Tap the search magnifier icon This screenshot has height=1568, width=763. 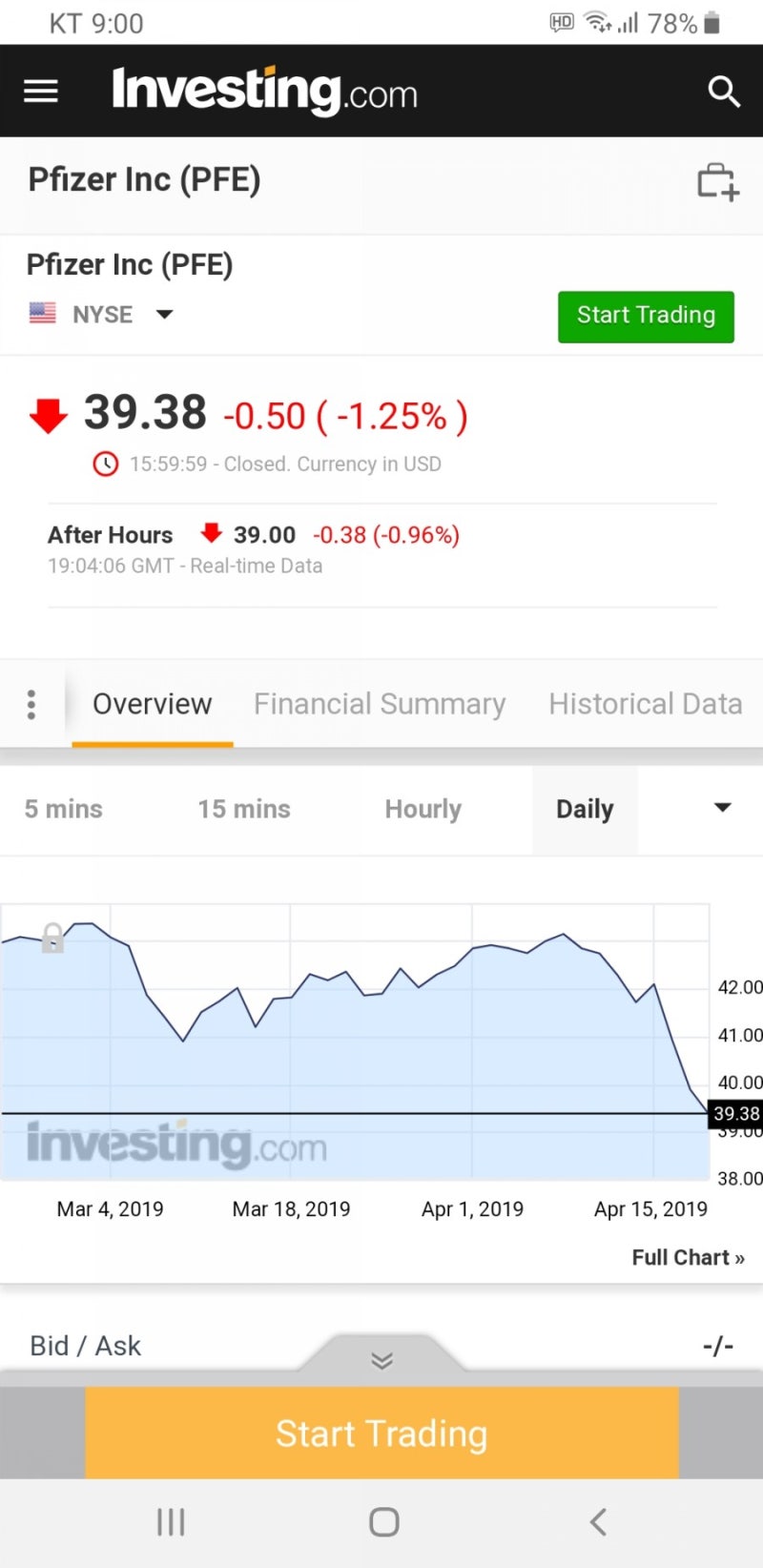(724, 92)
